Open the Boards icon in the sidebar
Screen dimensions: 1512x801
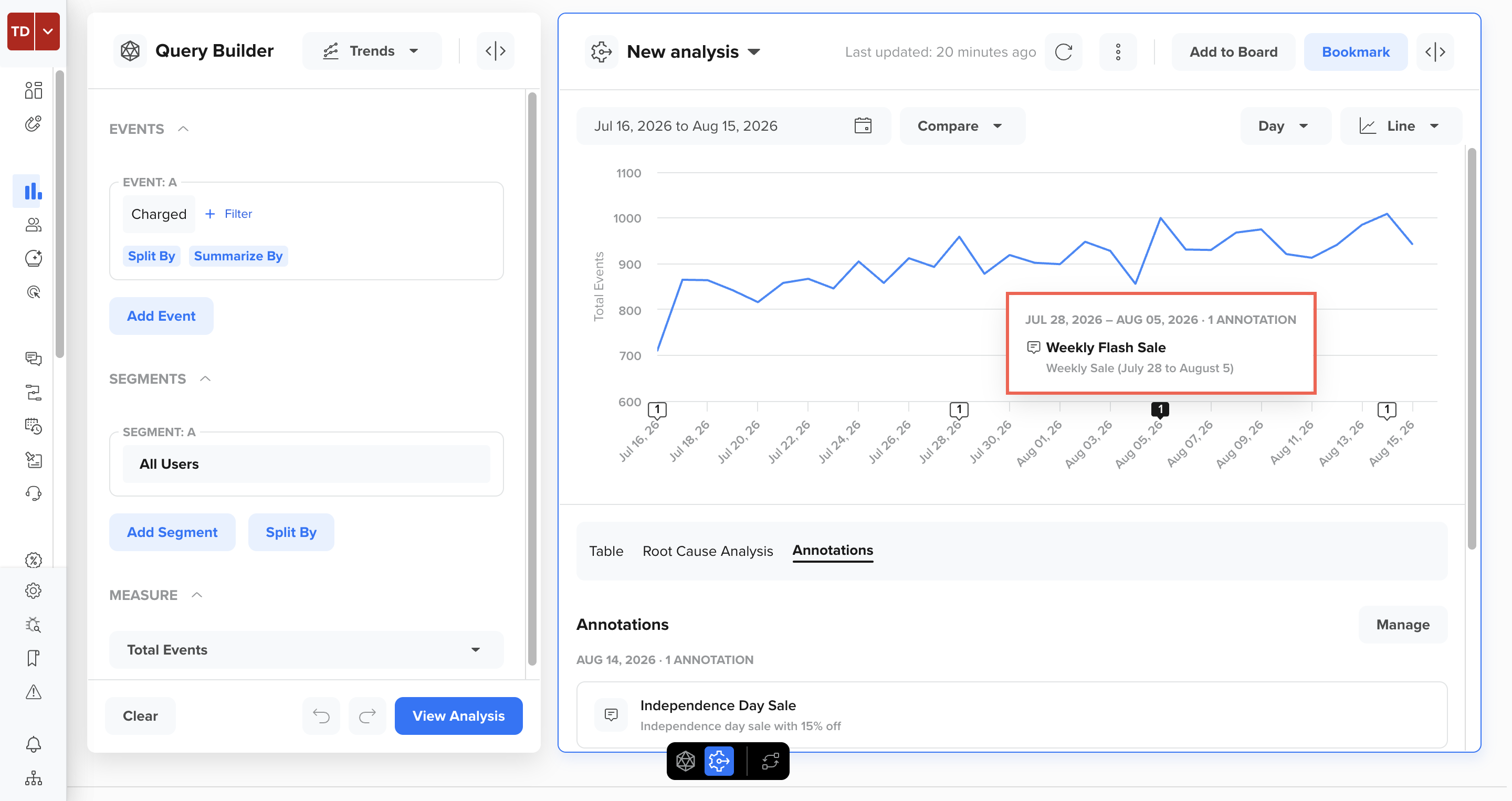click(34, 90)
